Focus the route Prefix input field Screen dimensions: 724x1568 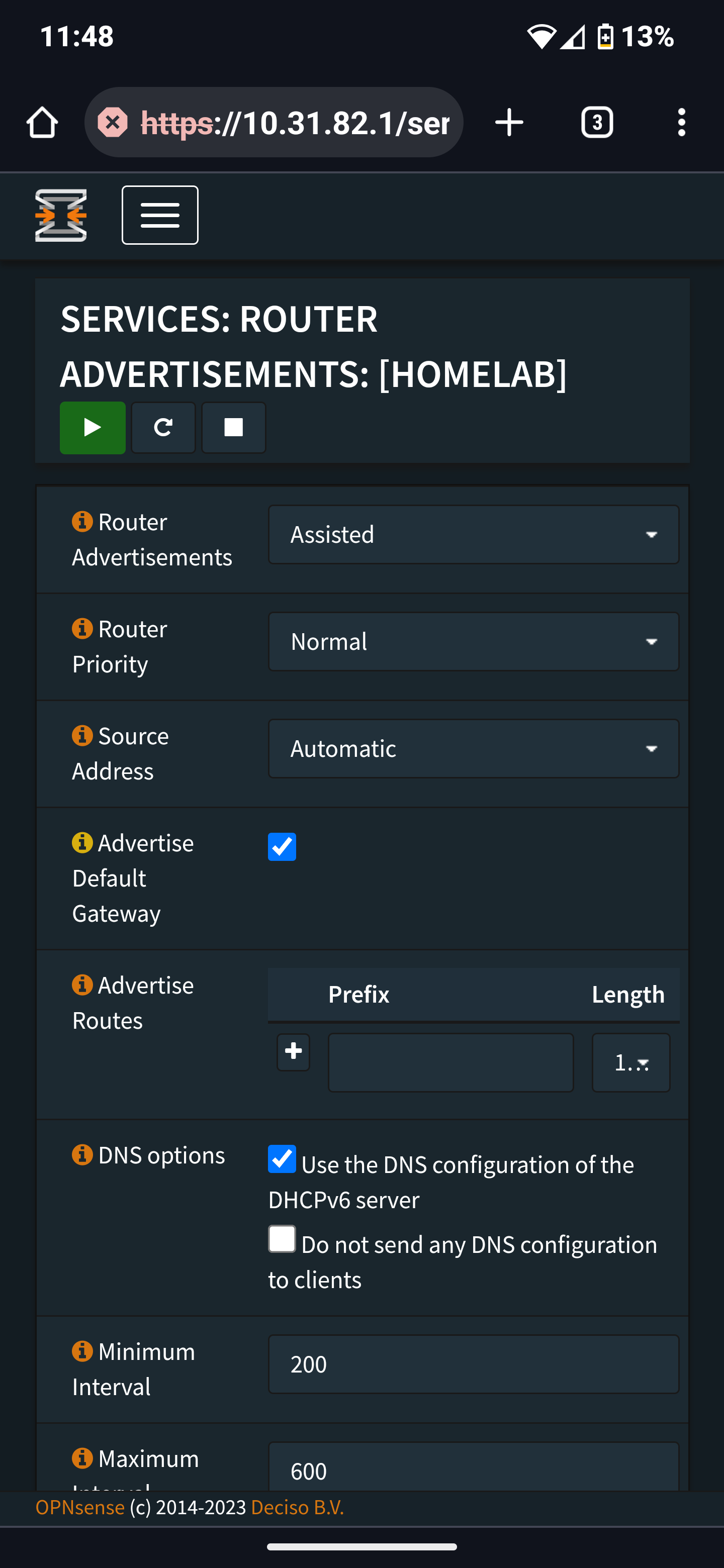(x=450, y=1062)
